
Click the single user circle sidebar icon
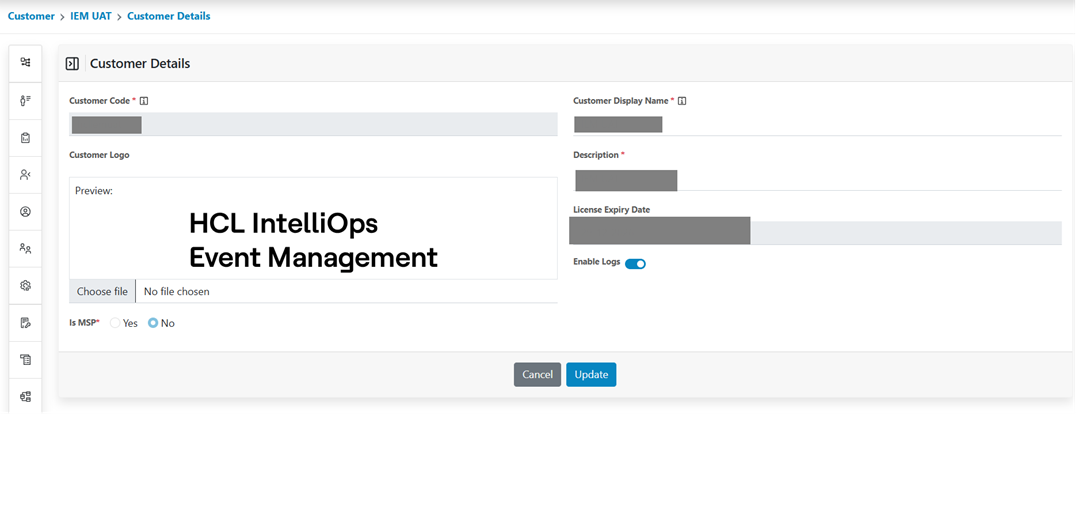click(25, 212)
